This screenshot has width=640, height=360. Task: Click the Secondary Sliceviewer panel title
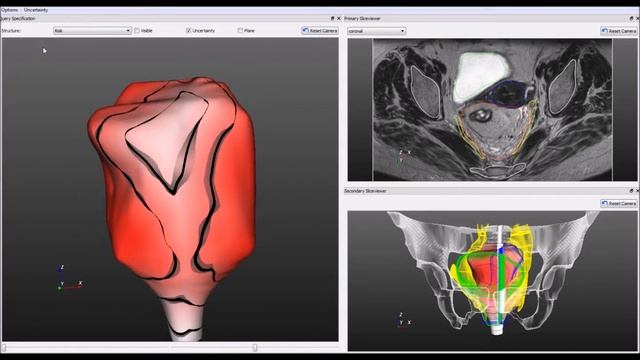[365, 191]
